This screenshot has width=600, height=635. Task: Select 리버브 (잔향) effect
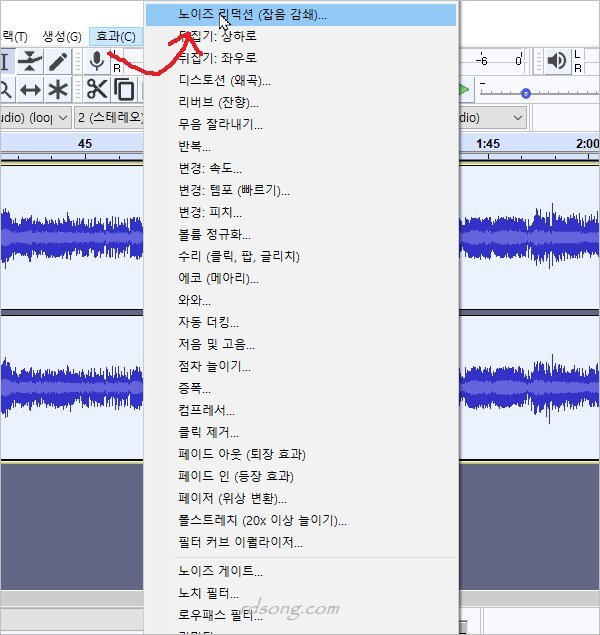coord(218,102)
